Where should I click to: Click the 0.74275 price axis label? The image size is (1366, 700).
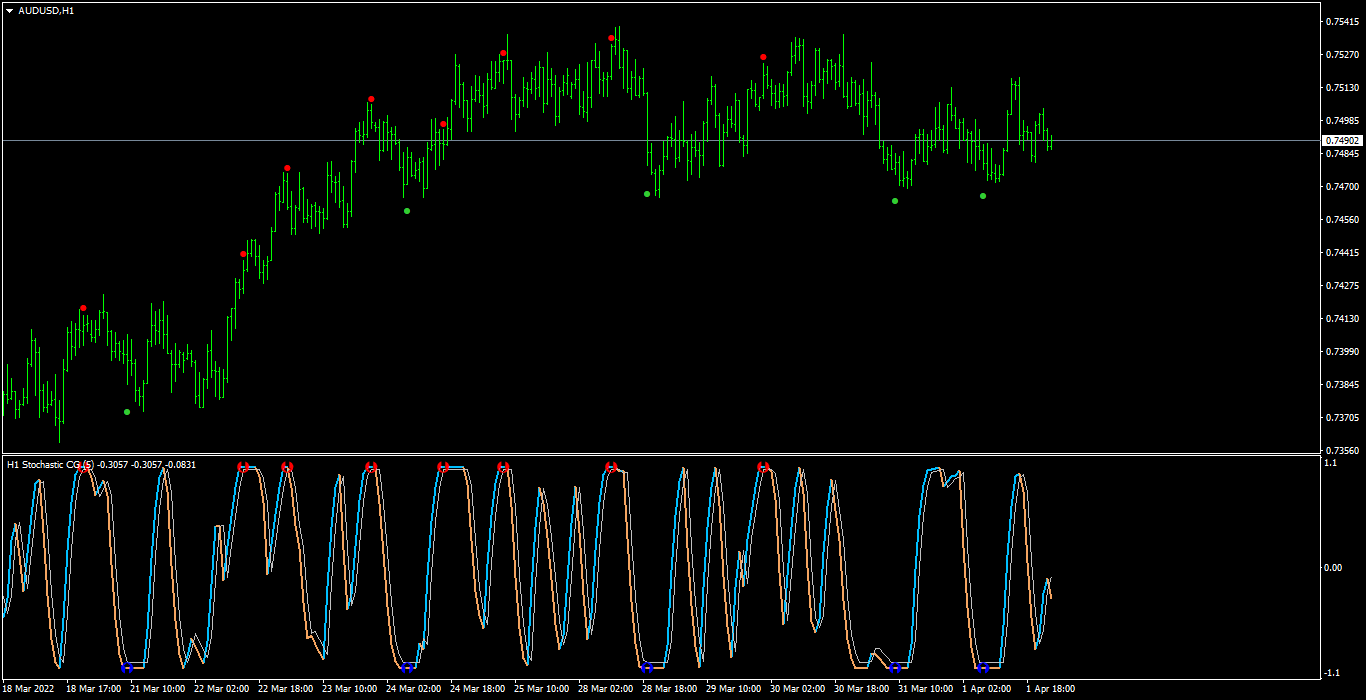pos(1341,286)
